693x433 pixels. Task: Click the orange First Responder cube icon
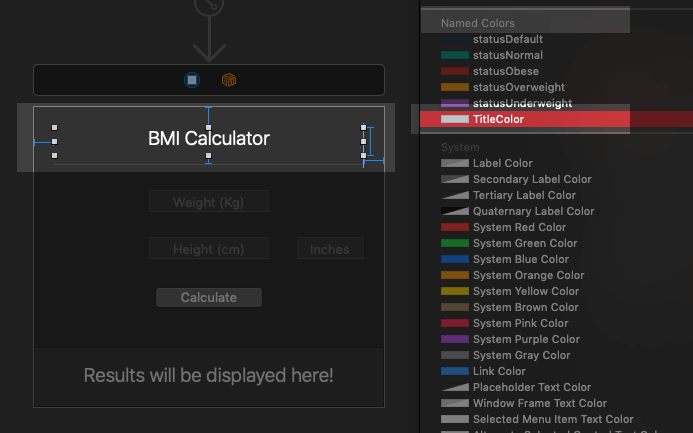[229, 79]
